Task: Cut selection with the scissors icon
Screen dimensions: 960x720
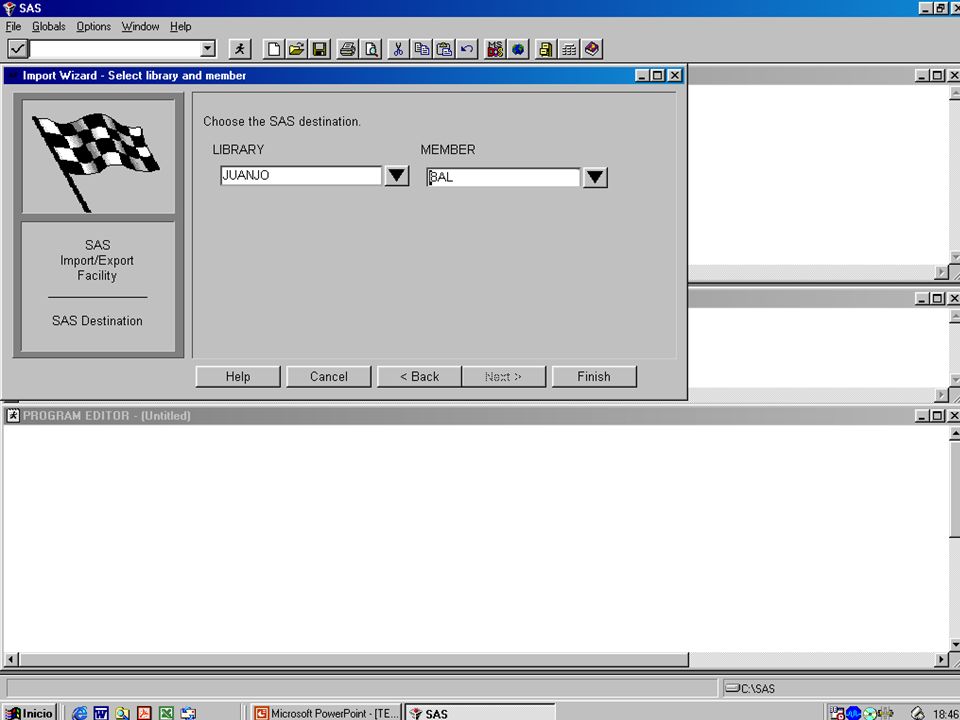Action: point(398,49)
